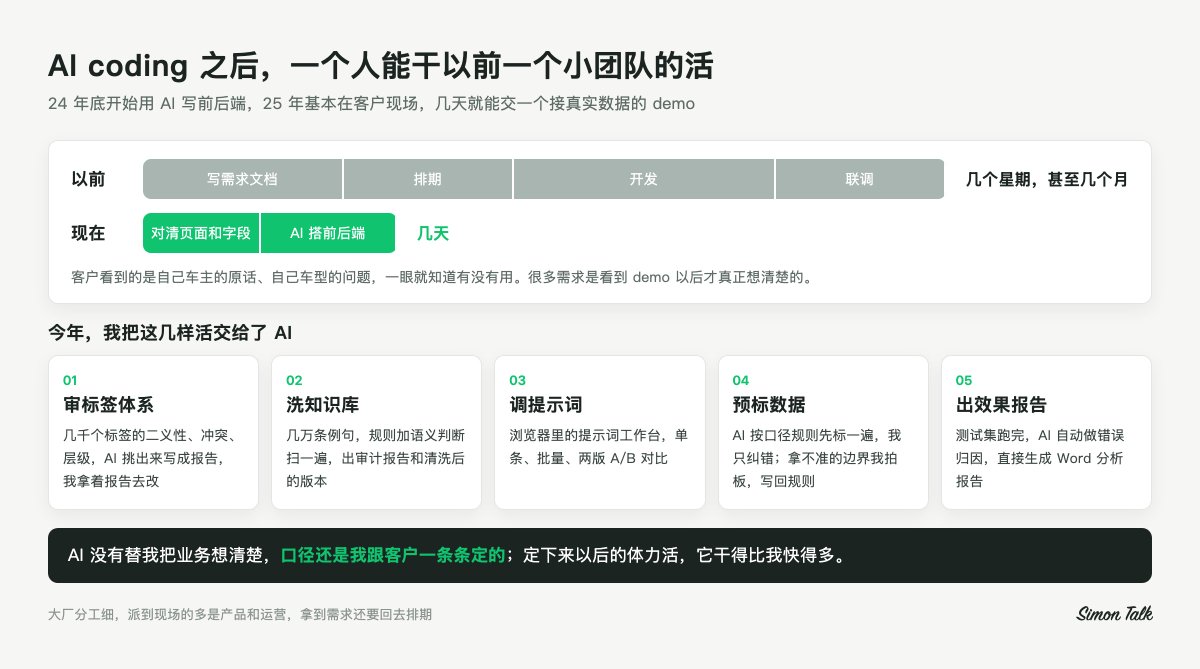Click the '01' card number
Screen dimensions: 1200x669
tap(70, 381)
